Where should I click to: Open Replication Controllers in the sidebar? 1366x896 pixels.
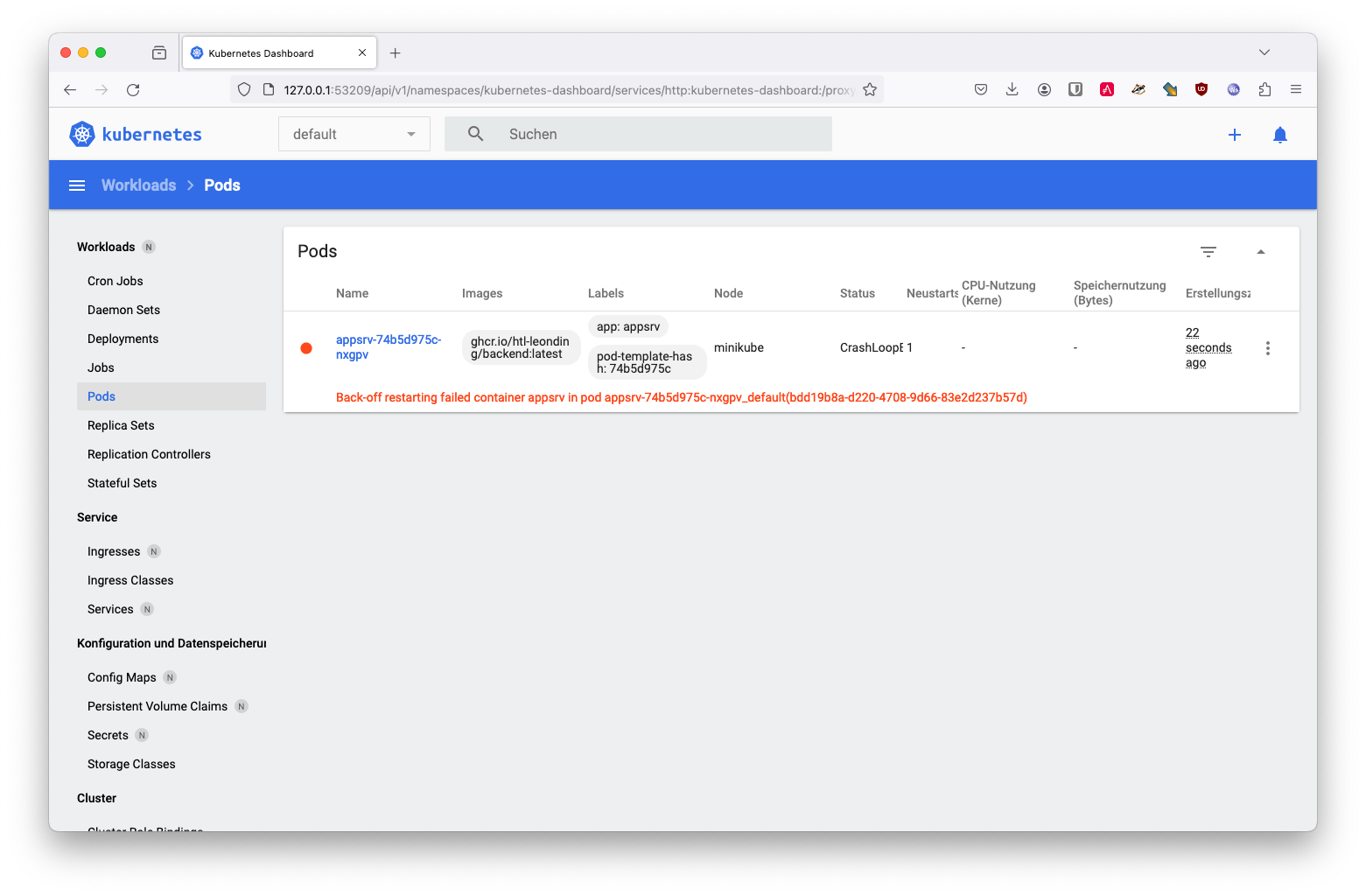[x=149, y=454]
